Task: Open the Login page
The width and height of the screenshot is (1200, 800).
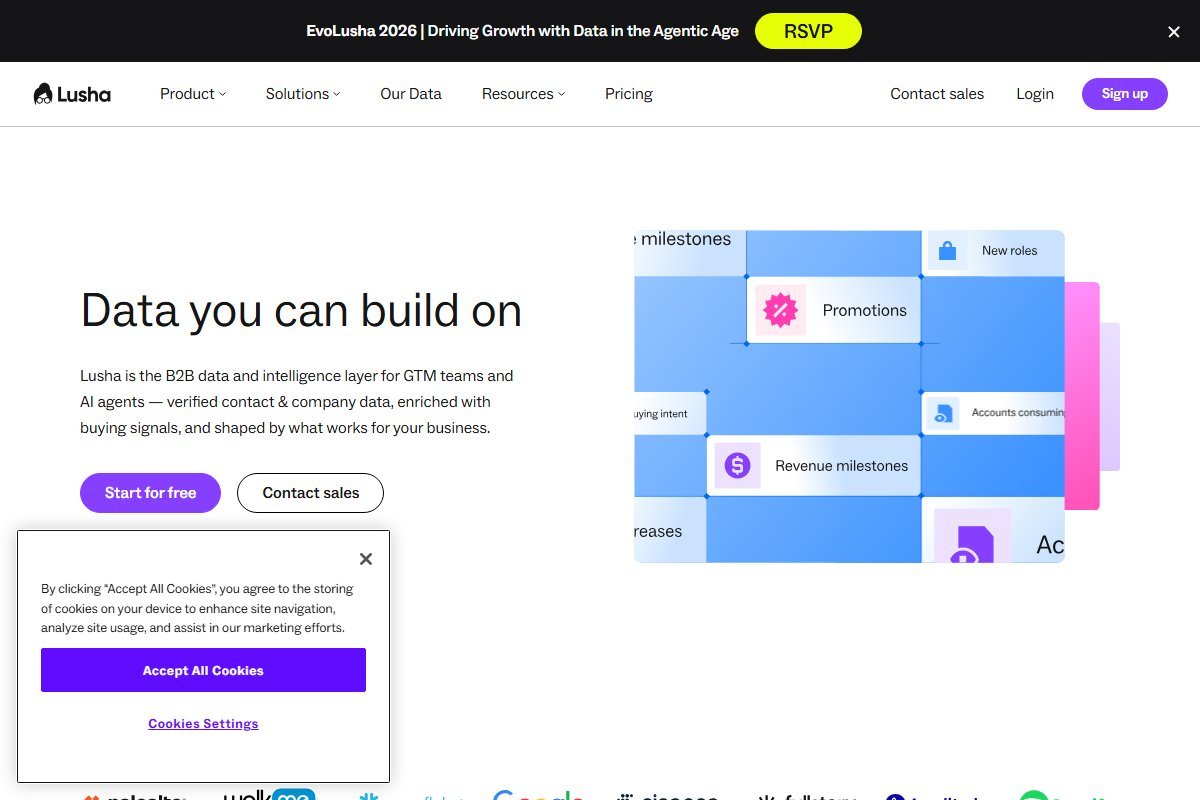Action: (1035, 94)
